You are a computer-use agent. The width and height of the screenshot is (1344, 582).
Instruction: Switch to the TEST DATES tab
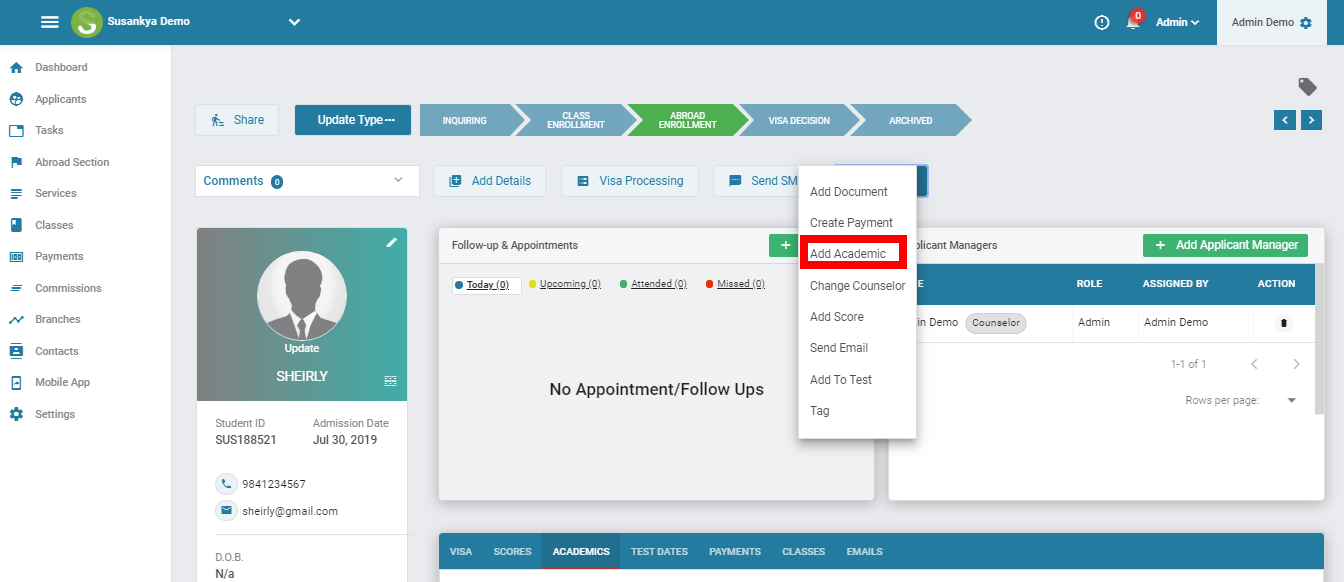pyautogui.click(x=659, y=551)
